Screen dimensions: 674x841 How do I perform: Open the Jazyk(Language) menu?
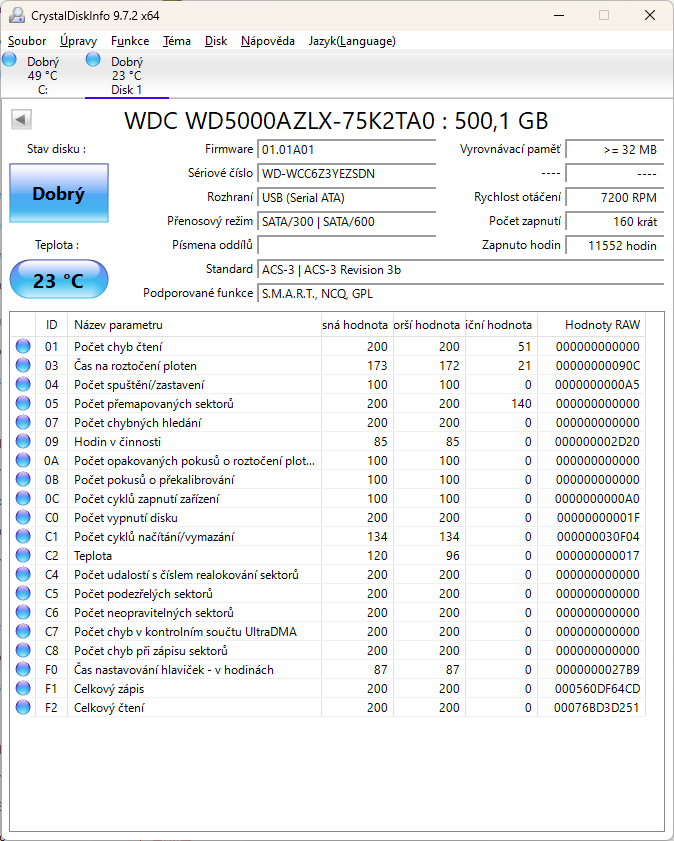pyautogui.click(x=352, y=41)
